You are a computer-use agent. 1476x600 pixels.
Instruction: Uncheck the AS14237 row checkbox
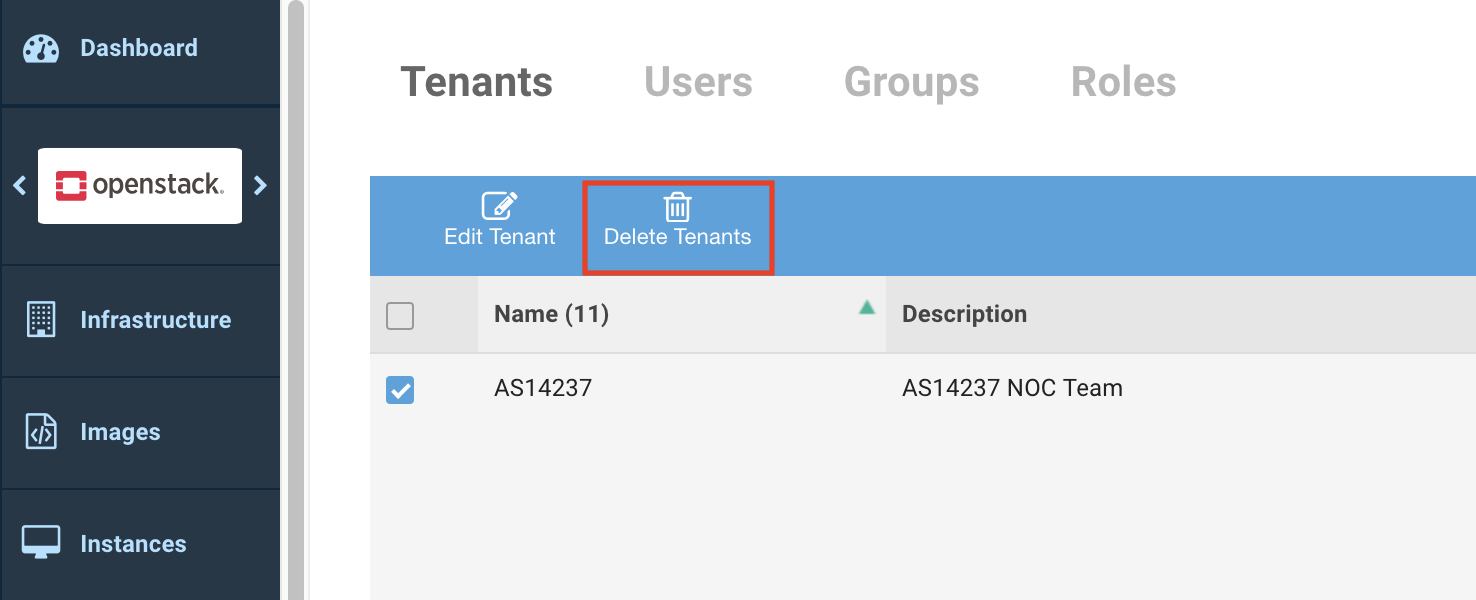click(400, 390)
